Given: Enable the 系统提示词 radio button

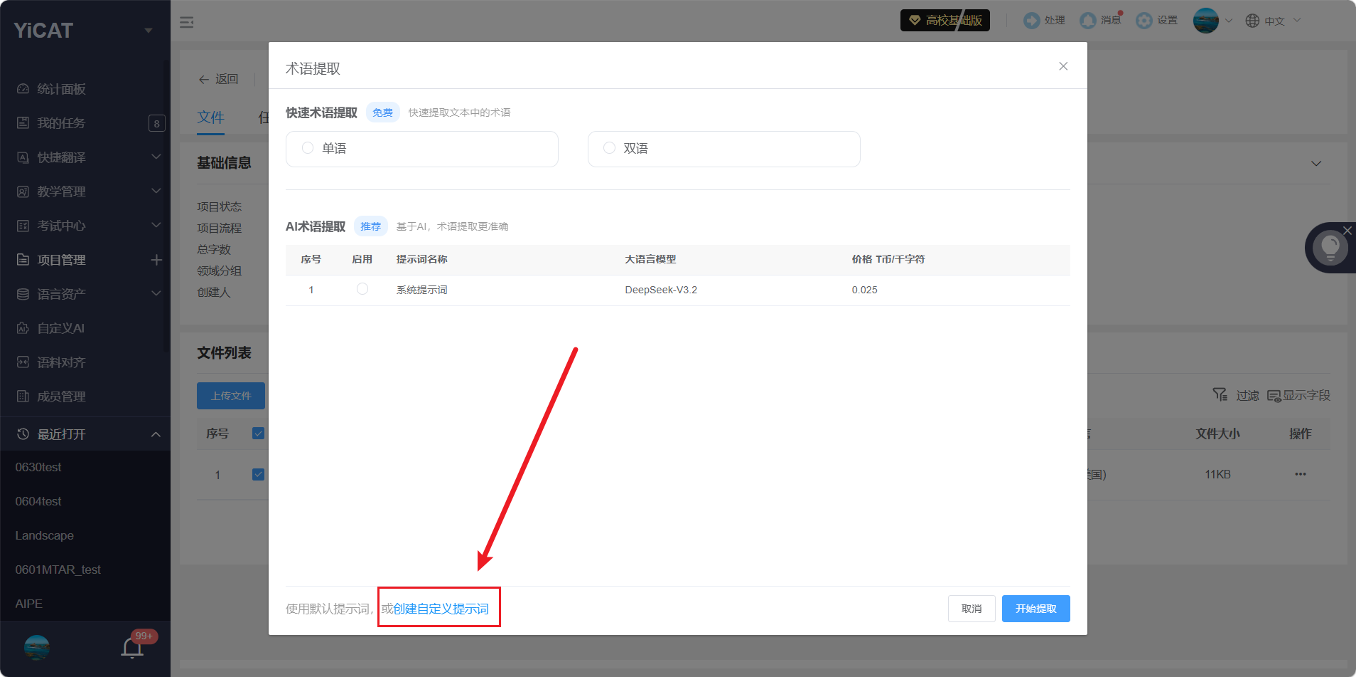Looking at the screenshot, I should click(362, 289).
